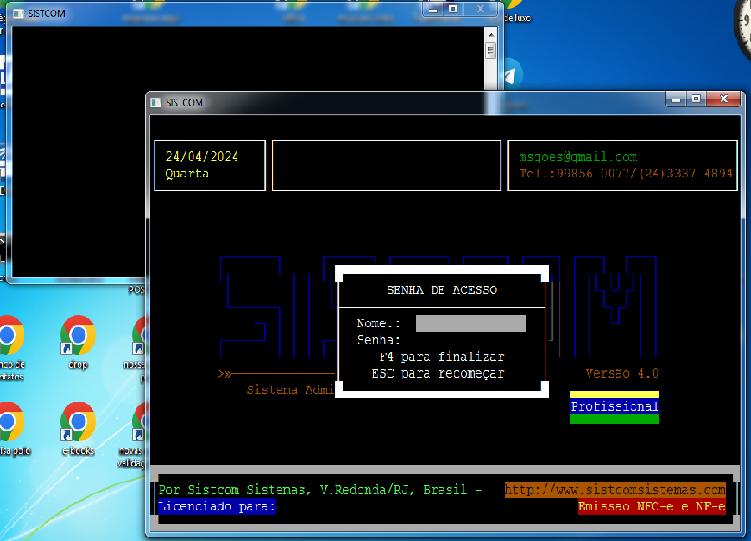This screenshot has height=541, width=751.
Task: Click the SIS COM front window title bar icon
Action: tap(155, 102)
